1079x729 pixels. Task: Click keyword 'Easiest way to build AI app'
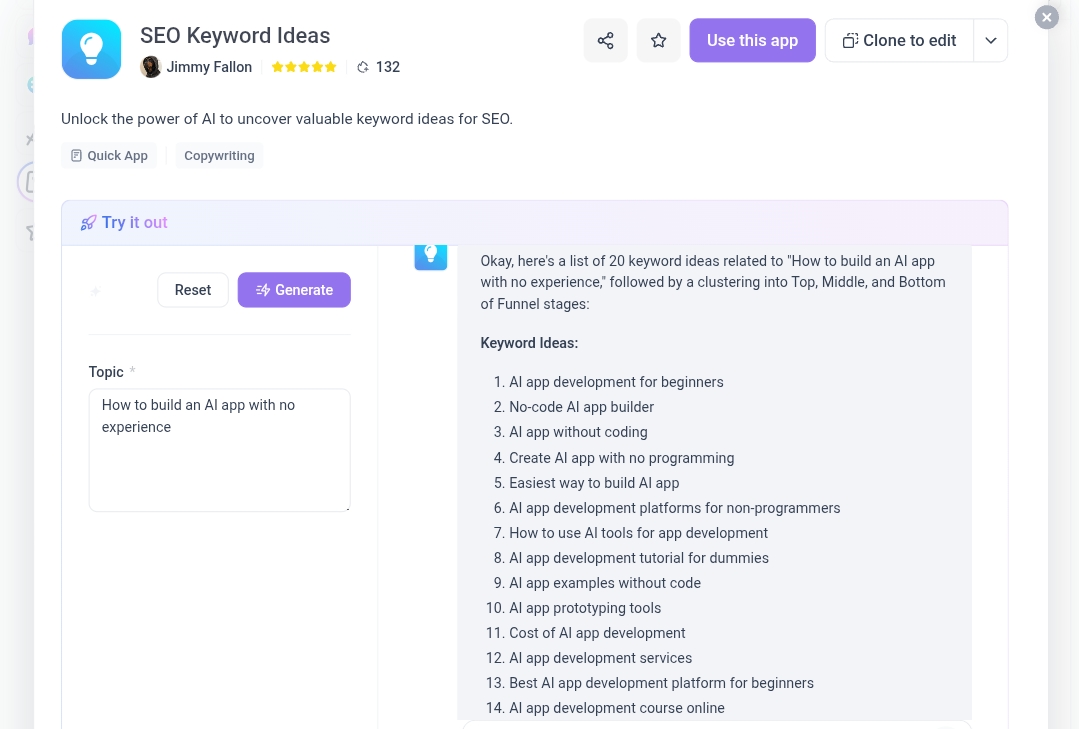point(594,483)
